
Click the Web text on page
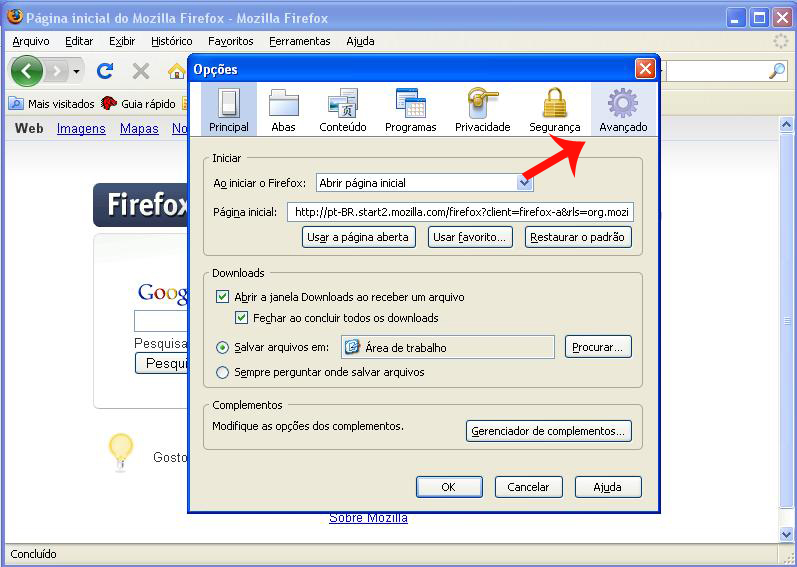point(29,129)
